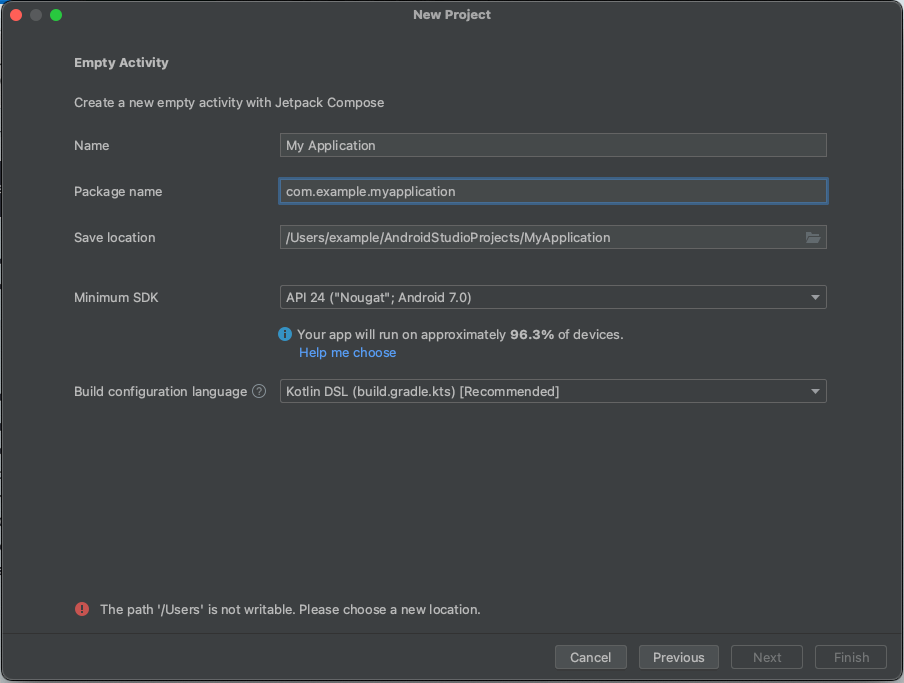Open the Build configuration language dropdown
Screen dimensions: 904x683
point(553,391)
